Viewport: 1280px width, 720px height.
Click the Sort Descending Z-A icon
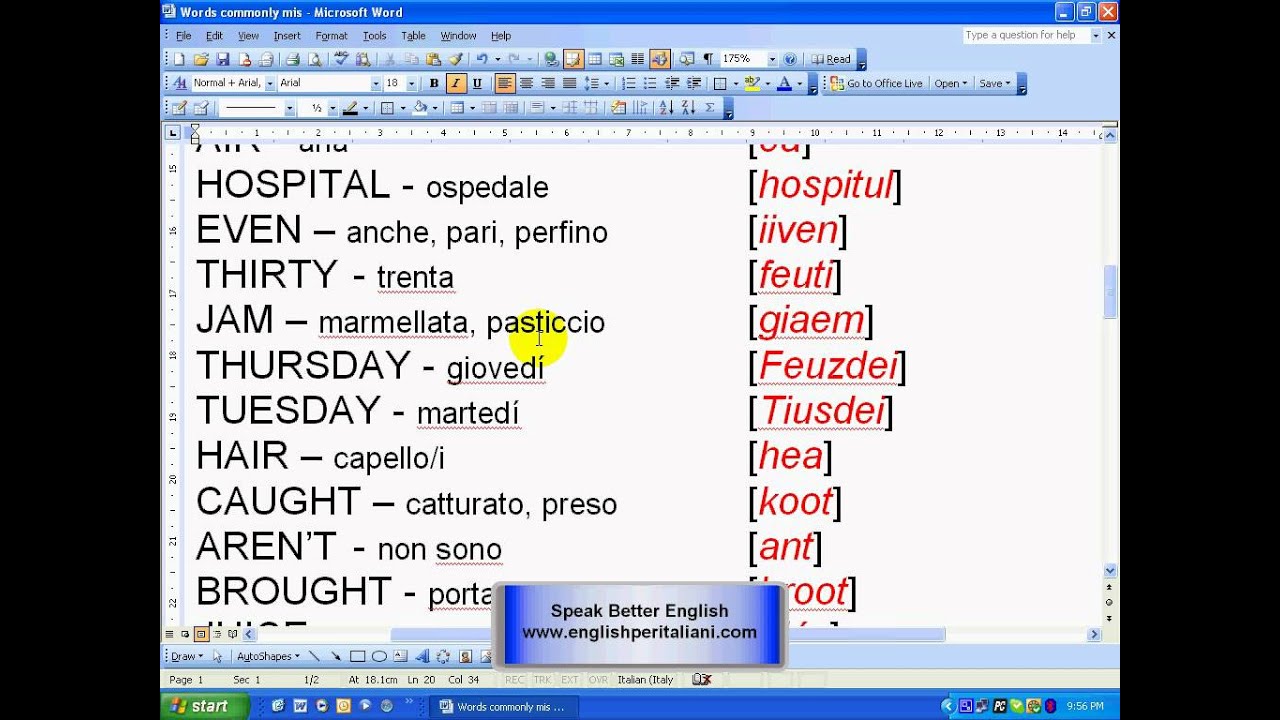(x=688, y=107)
